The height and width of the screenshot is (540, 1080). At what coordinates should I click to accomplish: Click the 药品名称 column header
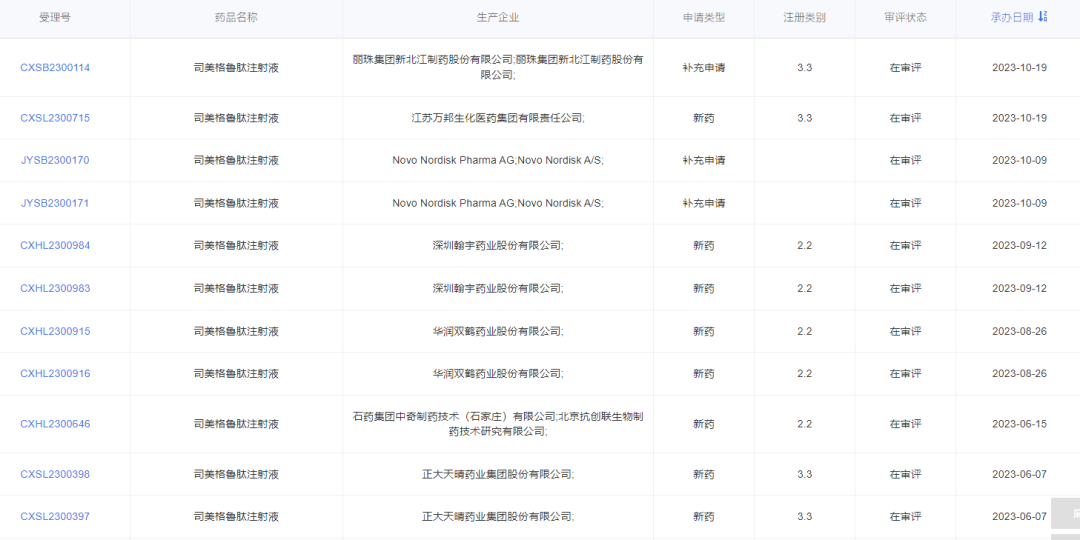pos(236,17)
